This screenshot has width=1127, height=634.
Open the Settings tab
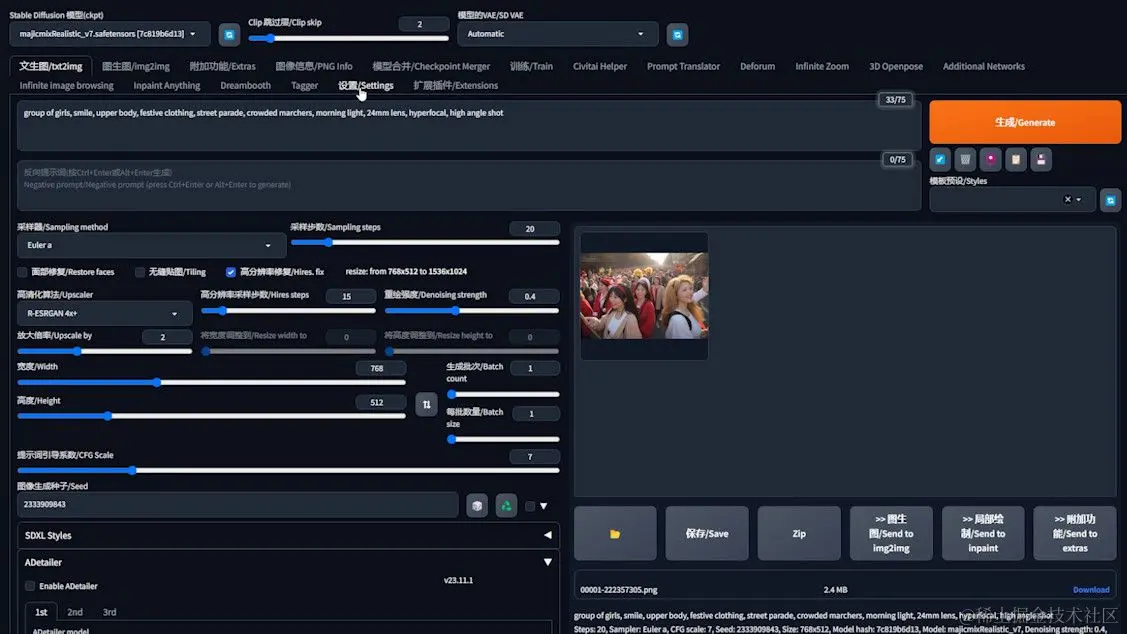pos(366,86)
